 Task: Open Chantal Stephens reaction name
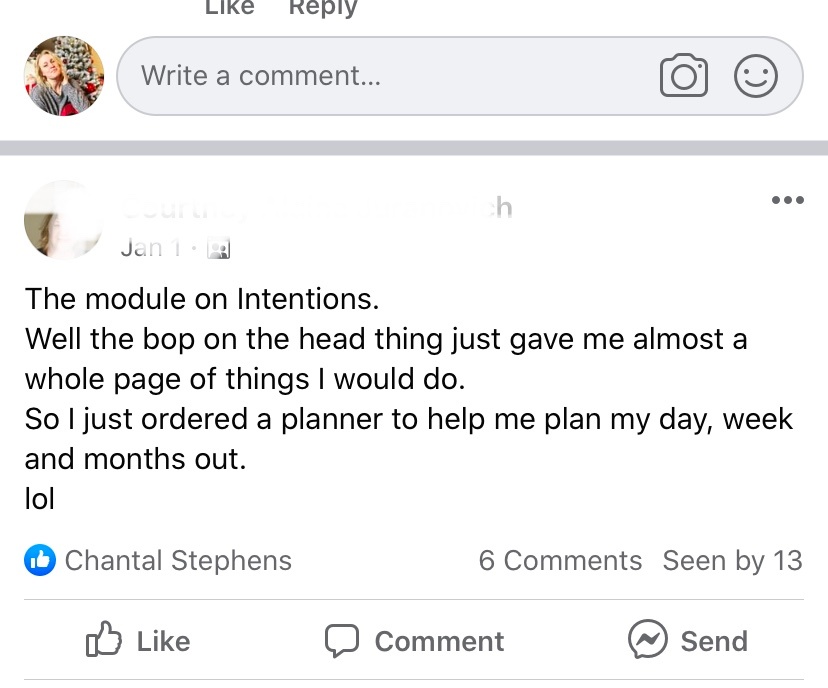(x=178, y=561)
